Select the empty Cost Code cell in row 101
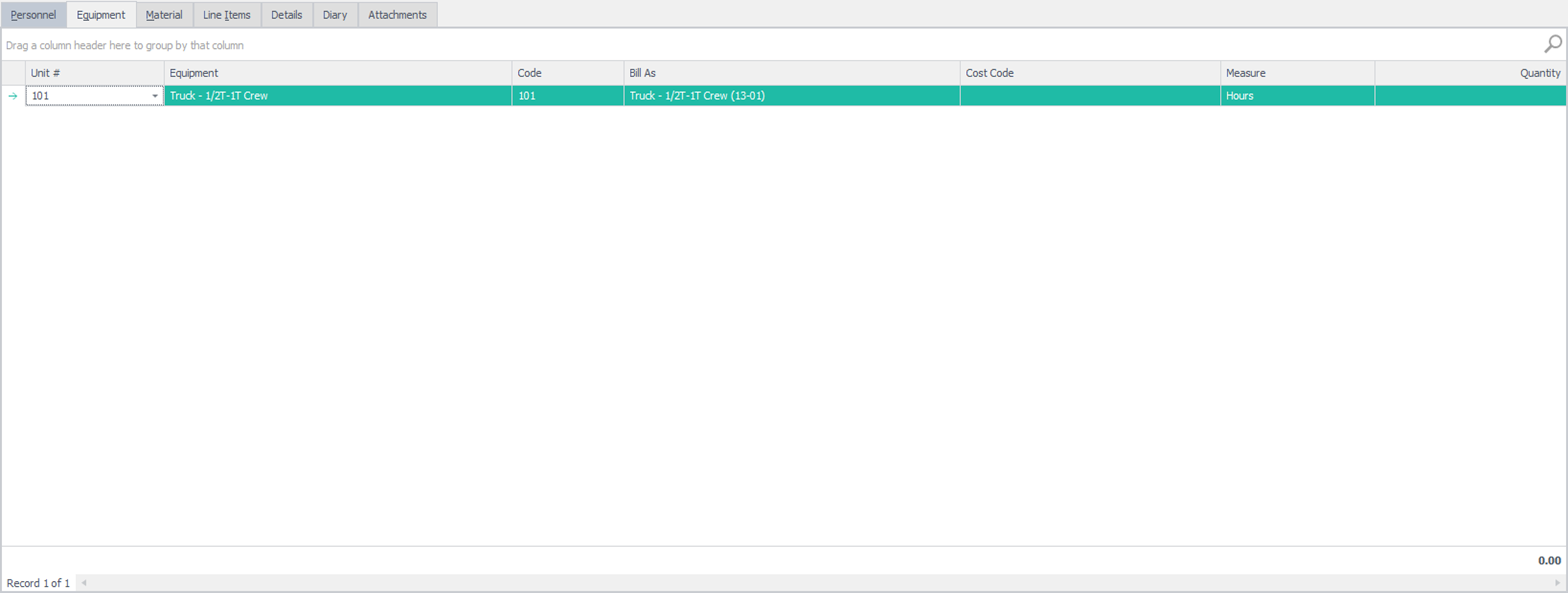The width and height of the screenshot is (1568, 593). 1090,96
